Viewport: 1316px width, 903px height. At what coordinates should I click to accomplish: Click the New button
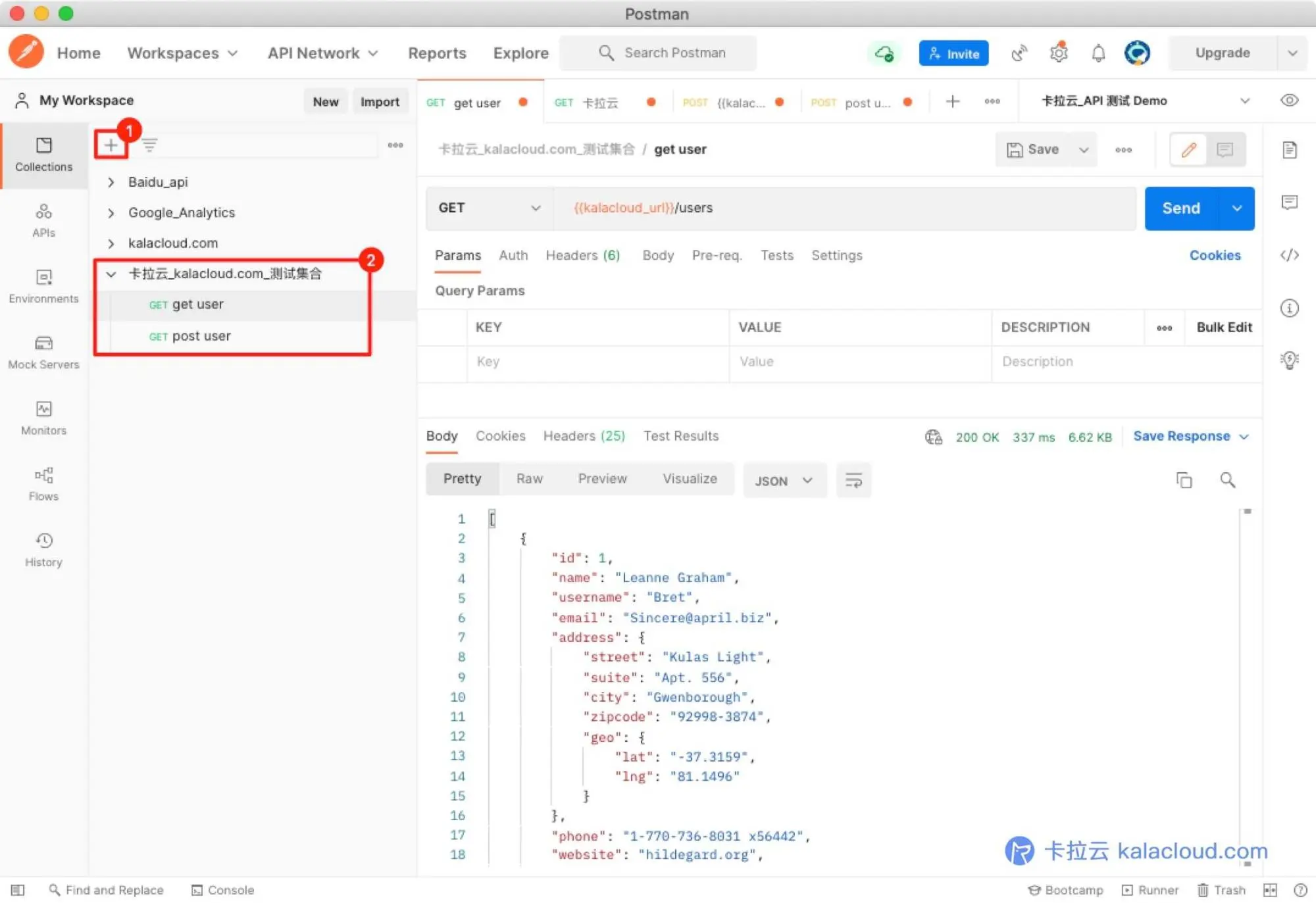325,101
